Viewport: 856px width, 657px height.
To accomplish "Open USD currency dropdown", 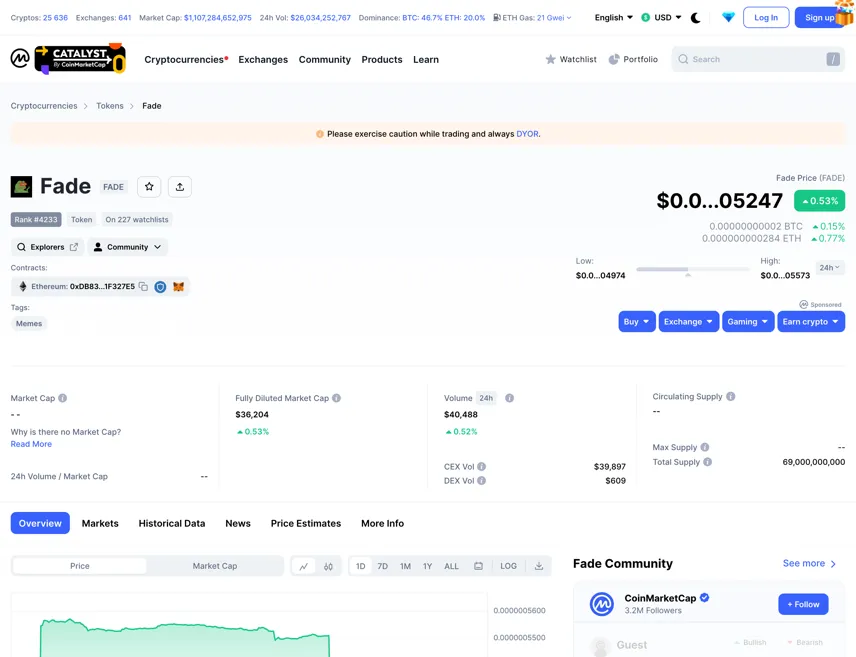I will (661, 17).
